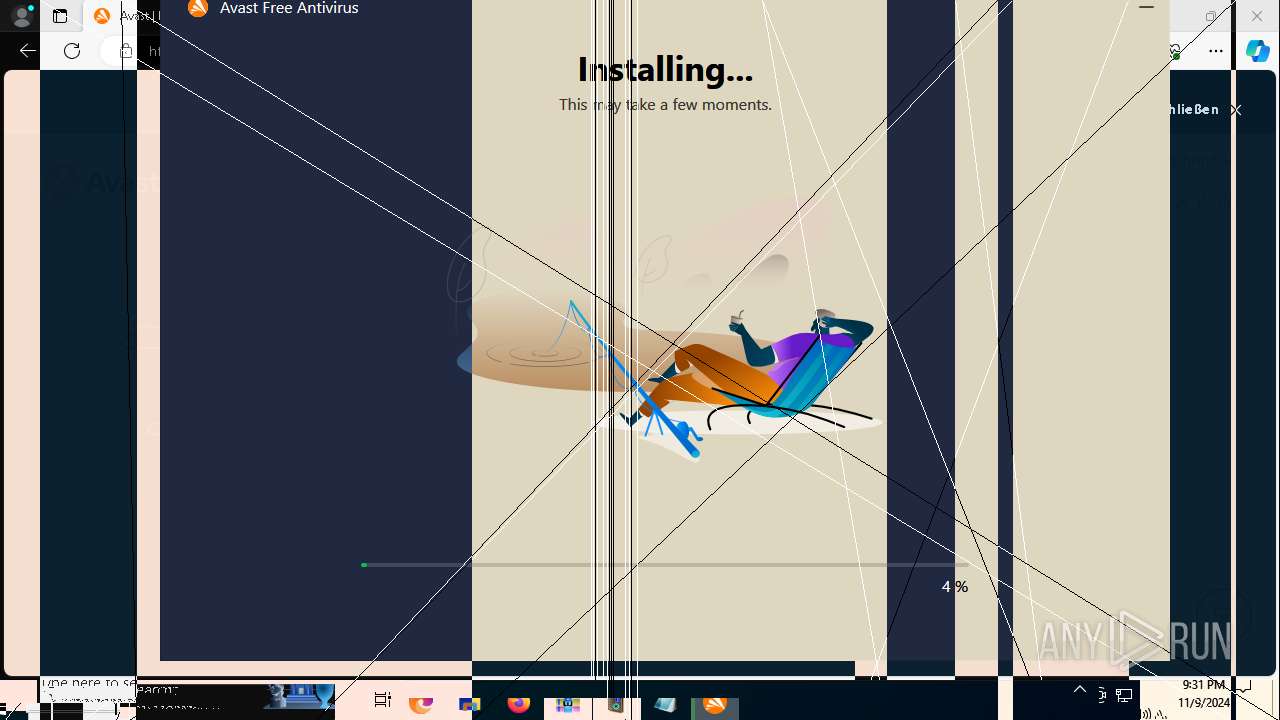
Task: Open Firefox from the taskbar
Action: pyautogui.click(x=518, y=703)
